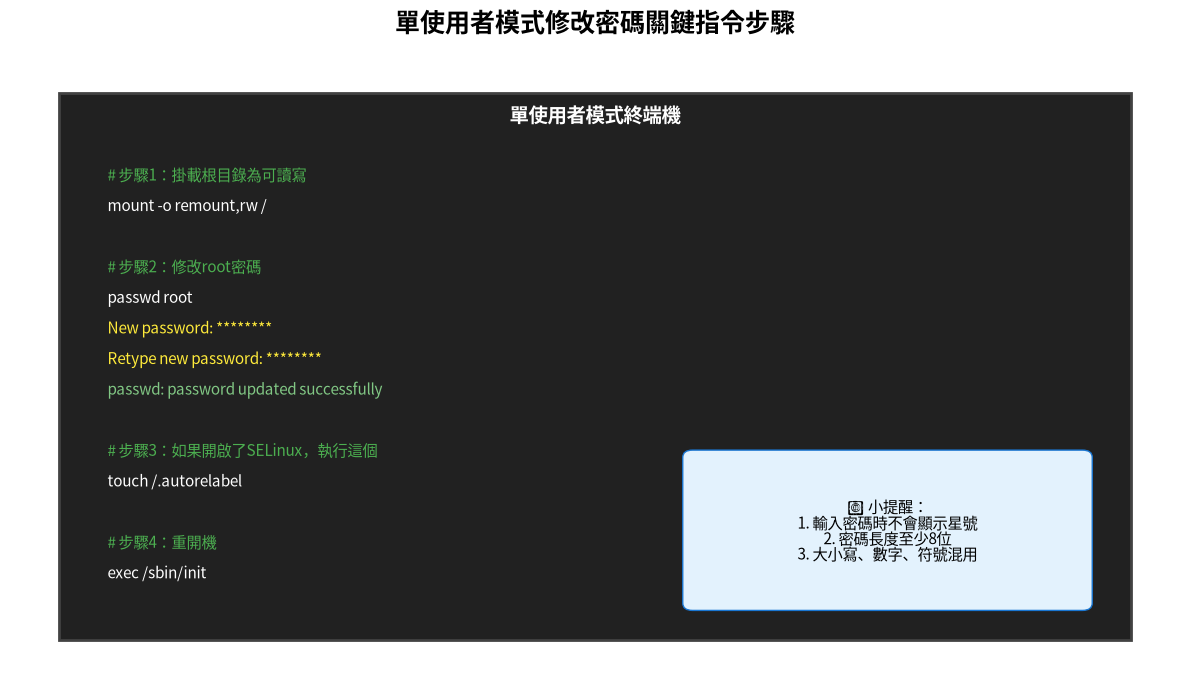
Task: Click the terminal heading 單使用者模式終端機
Action: tap(595, 115)
